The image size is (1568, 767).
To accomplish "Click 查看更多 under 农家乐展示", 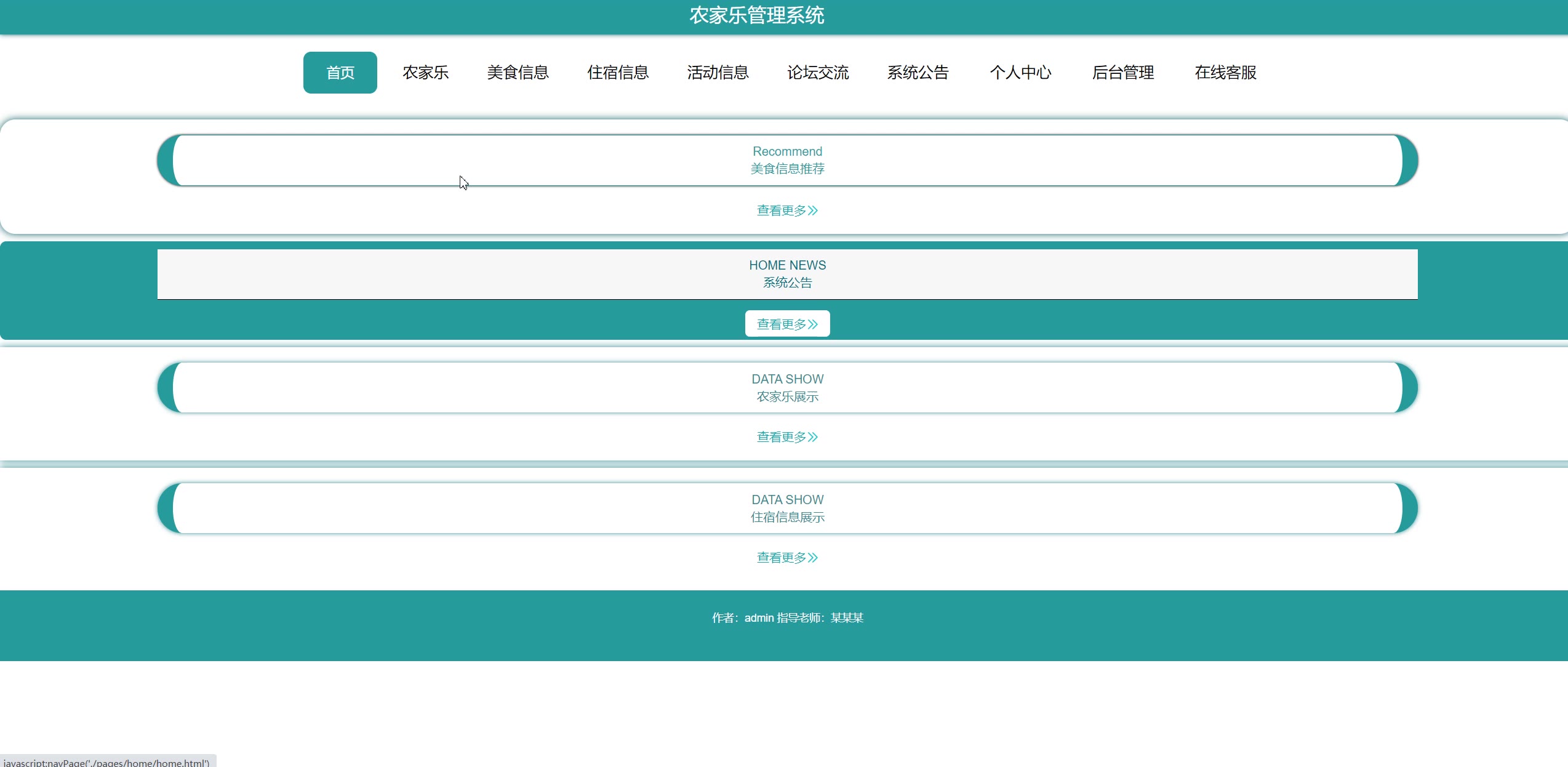I will pos(787,437).
